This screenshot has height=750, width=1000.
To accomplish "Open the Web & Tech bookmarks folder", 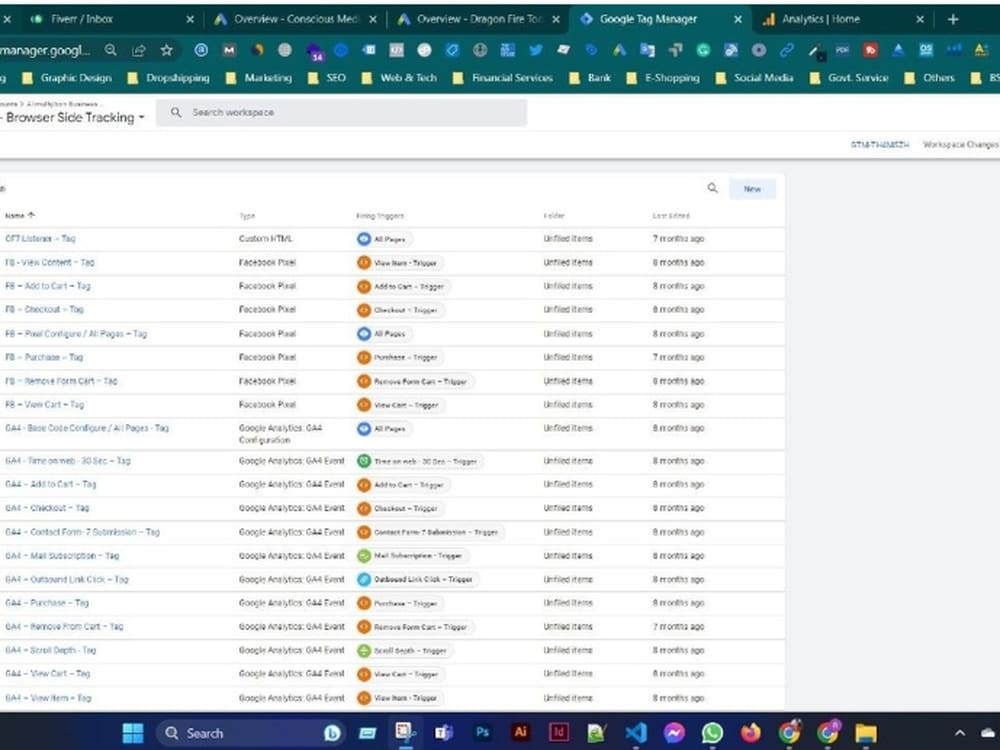I will 399,78.
